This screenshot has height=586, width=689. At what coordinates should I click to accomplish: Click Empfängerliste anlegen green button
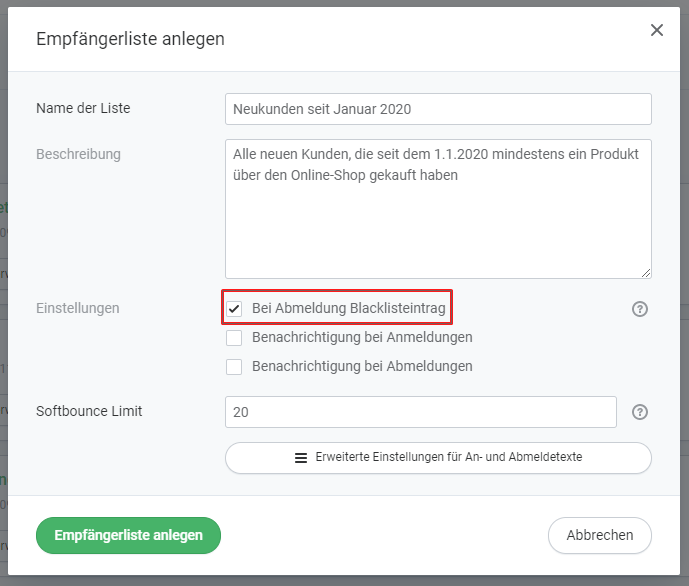(128, 535)
